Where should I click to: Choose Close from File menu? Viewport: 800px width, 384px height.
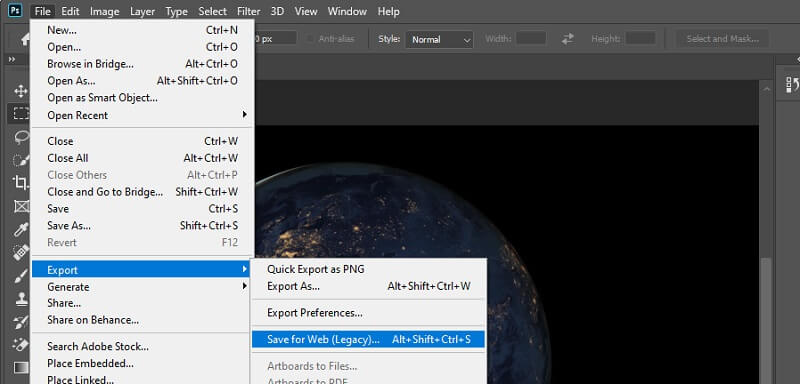click(x=142, y=141)
